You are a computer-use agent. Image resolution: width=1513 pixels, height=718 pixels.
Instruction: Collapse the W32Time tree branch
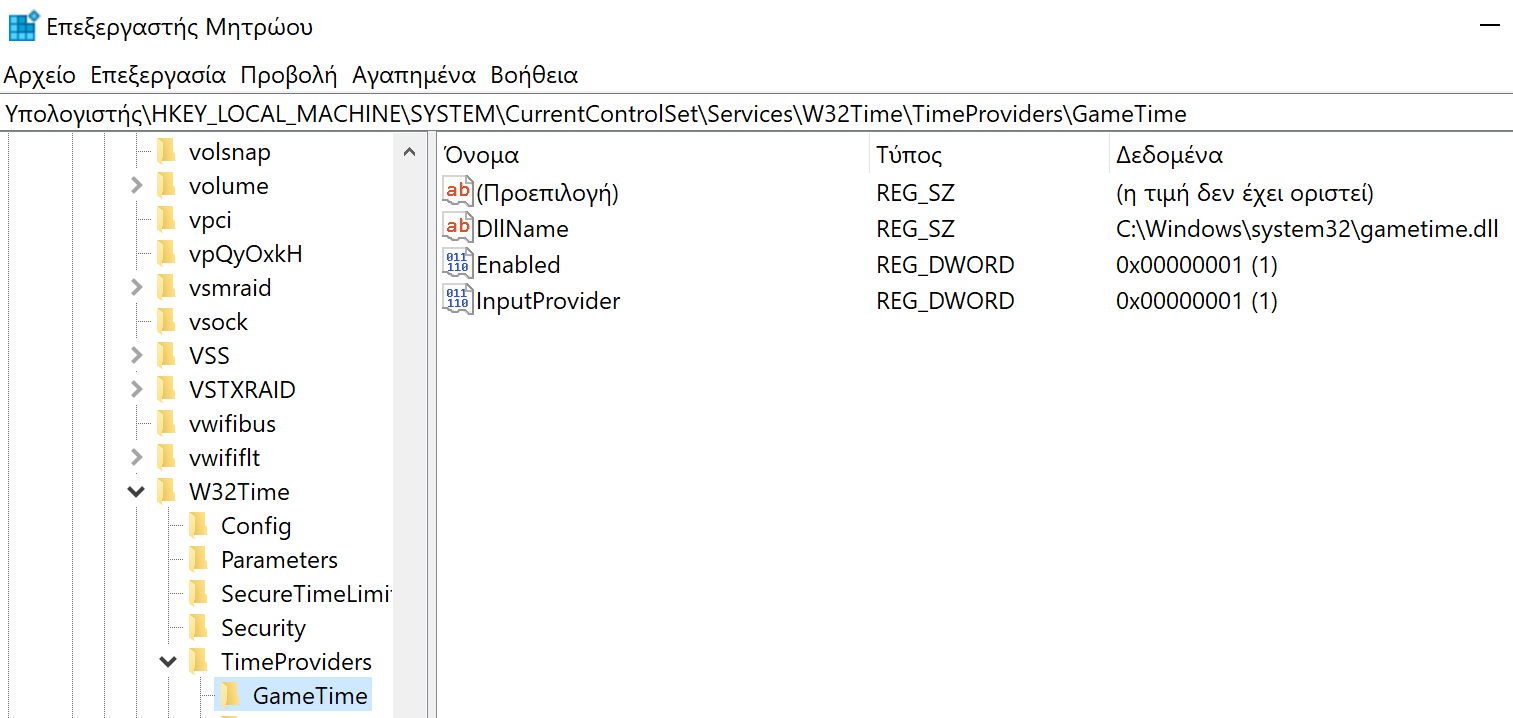pos(136,491)
